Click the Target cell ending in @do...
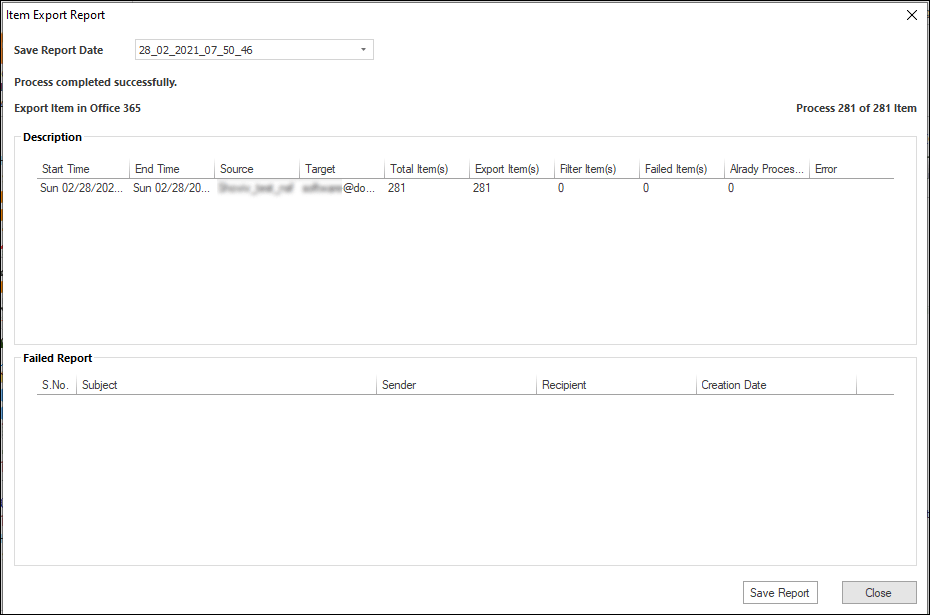The width and height of the screenshot is (930, 615). click(339, 188)
